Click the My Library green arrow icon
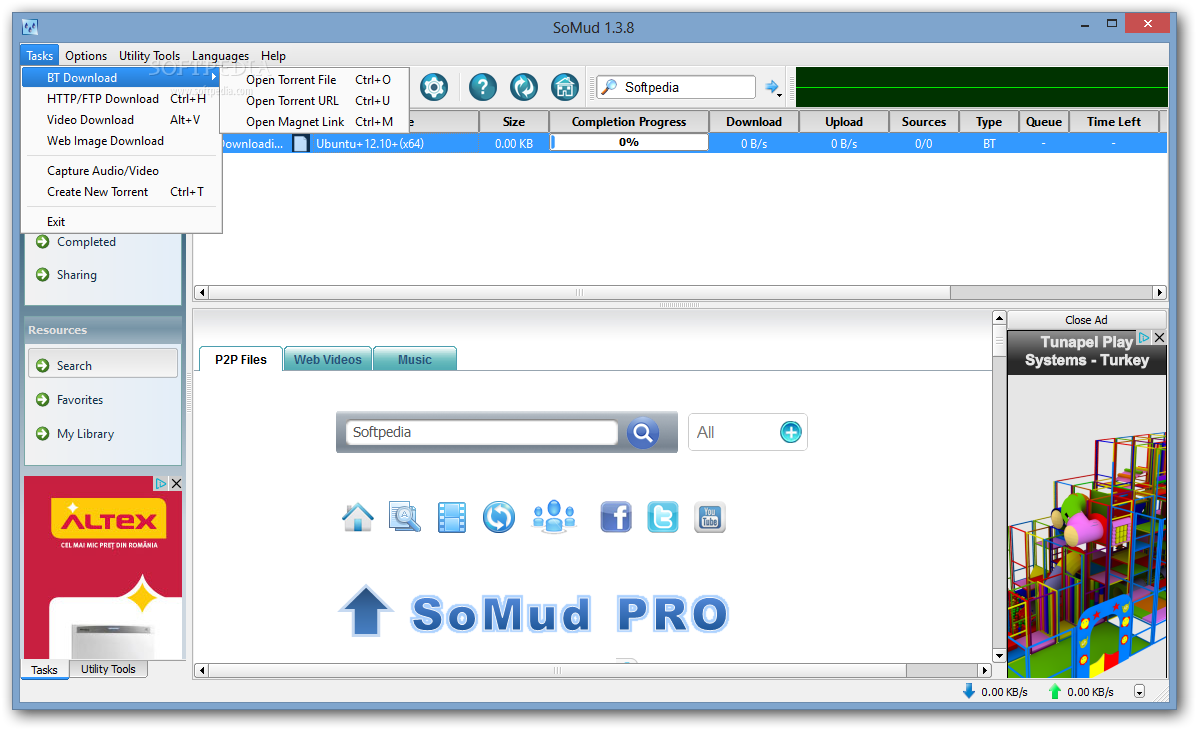1197x730 pixels. pyautogui.click(x=43, y=434)
